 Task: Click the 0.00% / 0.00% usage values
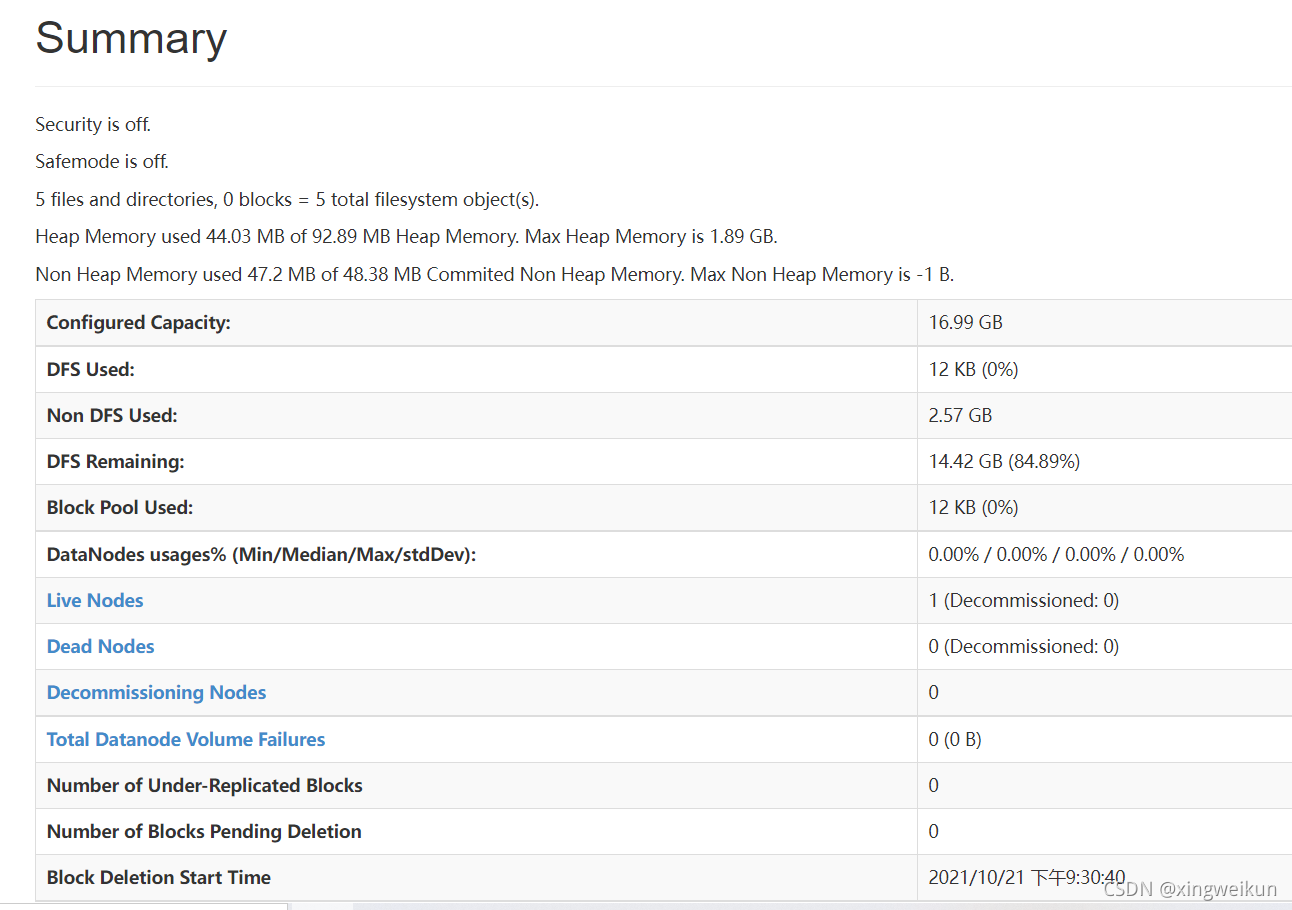tap(1056, 555)
